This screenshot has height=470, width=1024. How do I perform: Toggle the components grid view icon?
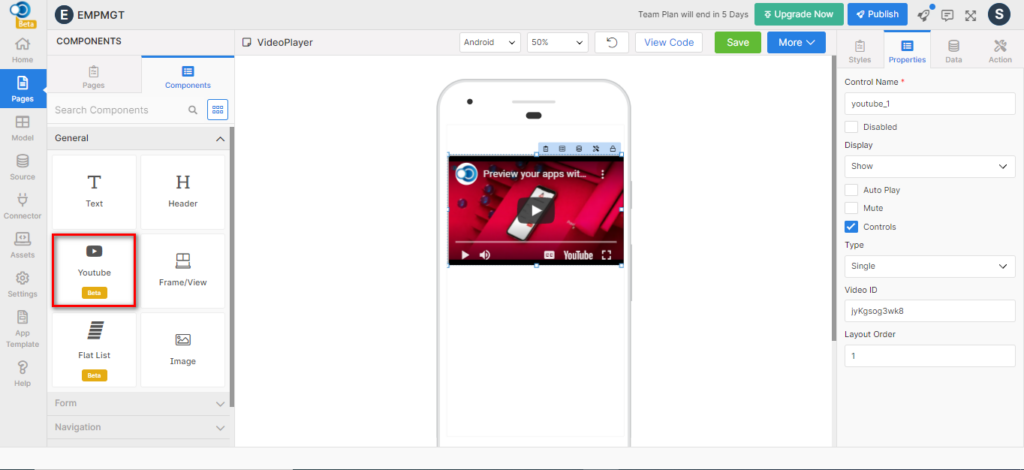pyautogui.click(x=217, y=110)
